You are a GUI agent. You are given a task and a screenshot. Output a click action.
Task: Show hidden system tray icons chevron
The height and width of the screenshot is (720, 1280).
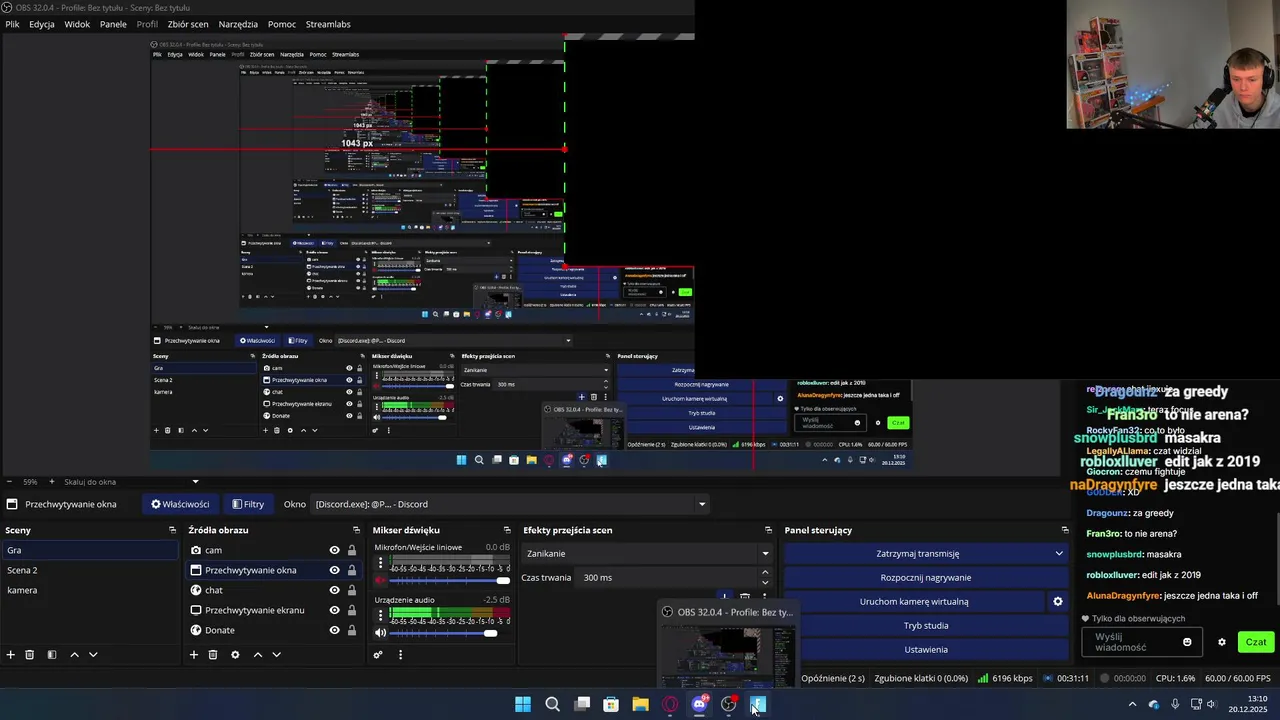[1132, 704]
